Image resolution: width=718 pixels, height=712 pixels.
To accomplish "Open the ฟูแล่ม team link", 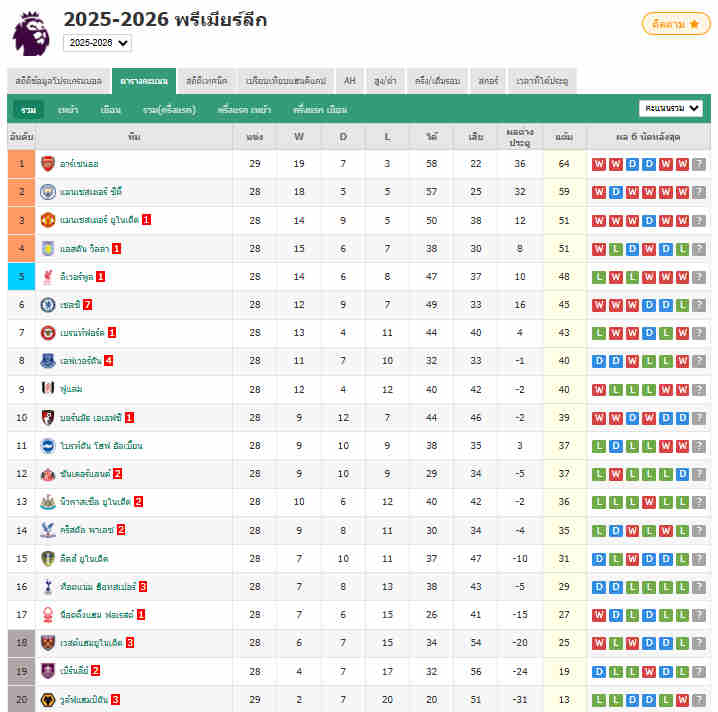I will point(73,389).
